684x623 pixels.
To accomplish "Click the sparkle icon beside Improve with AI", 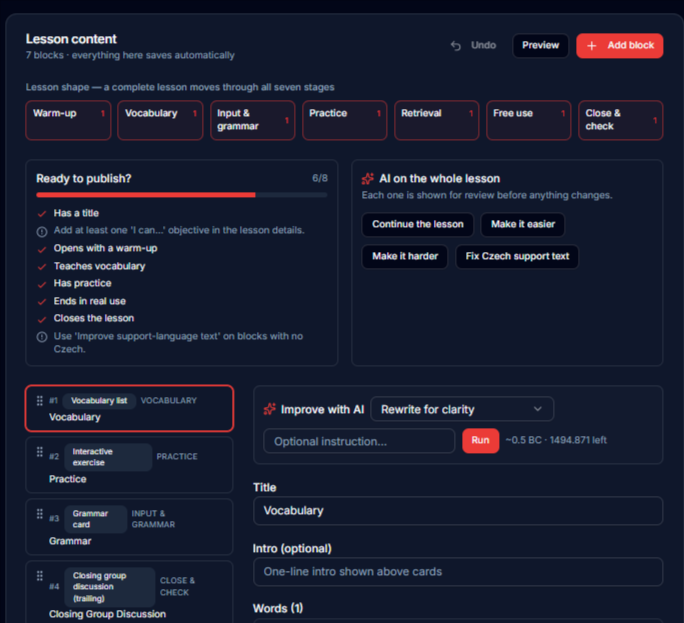I will (270, 409).
